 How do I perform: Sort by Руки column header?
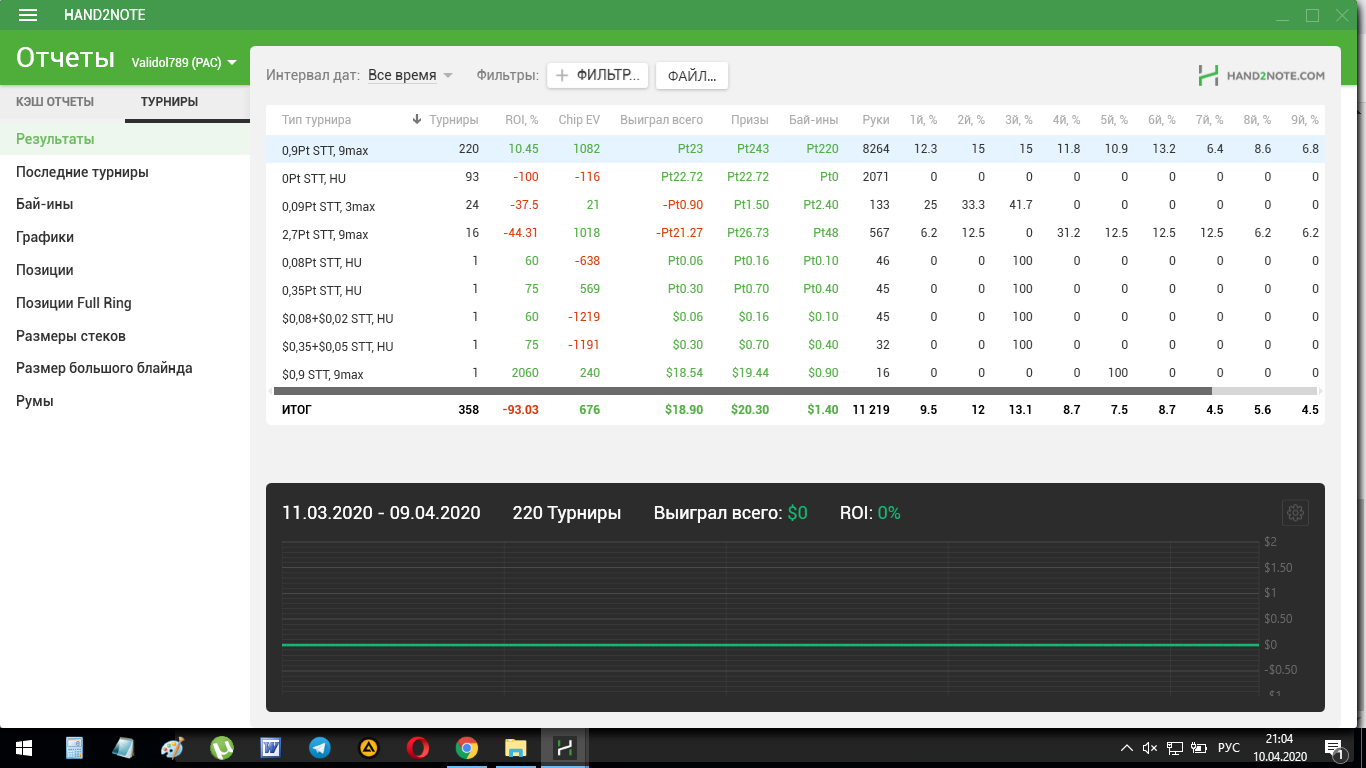pyautogui.click(x=876, y=120)
